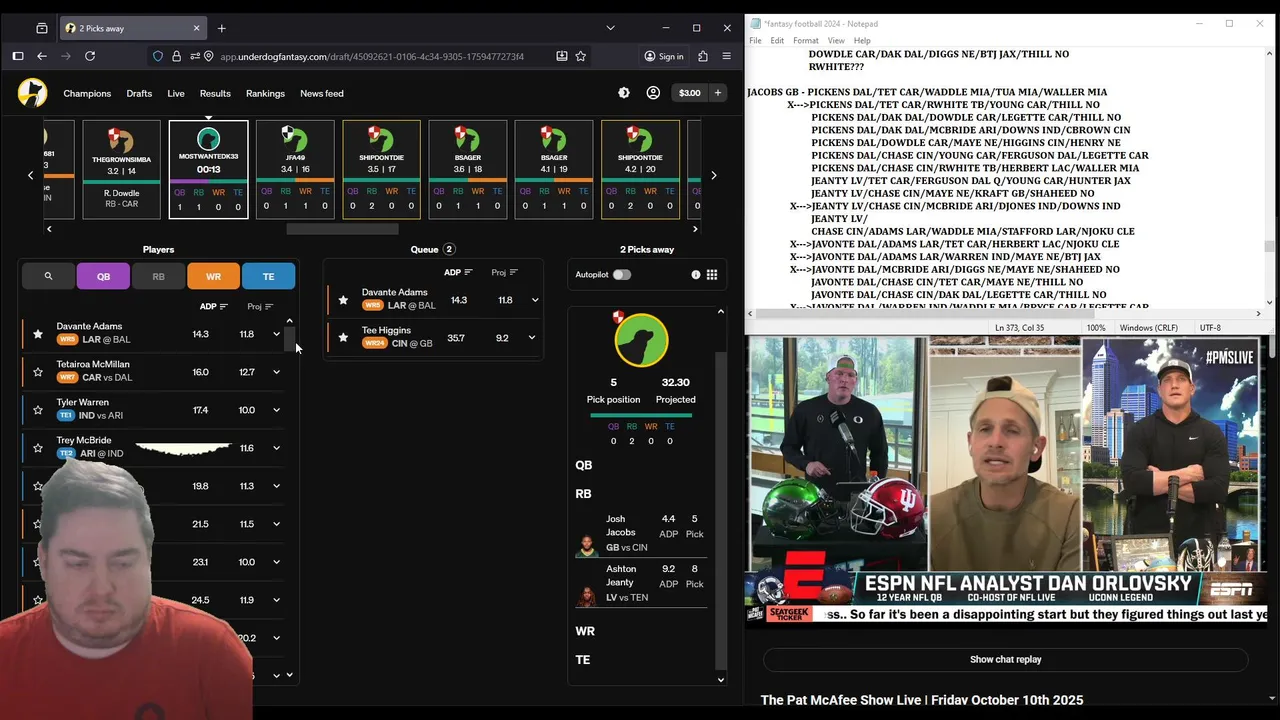Click Players list vertical scrollbar thumb

point(290,339)
